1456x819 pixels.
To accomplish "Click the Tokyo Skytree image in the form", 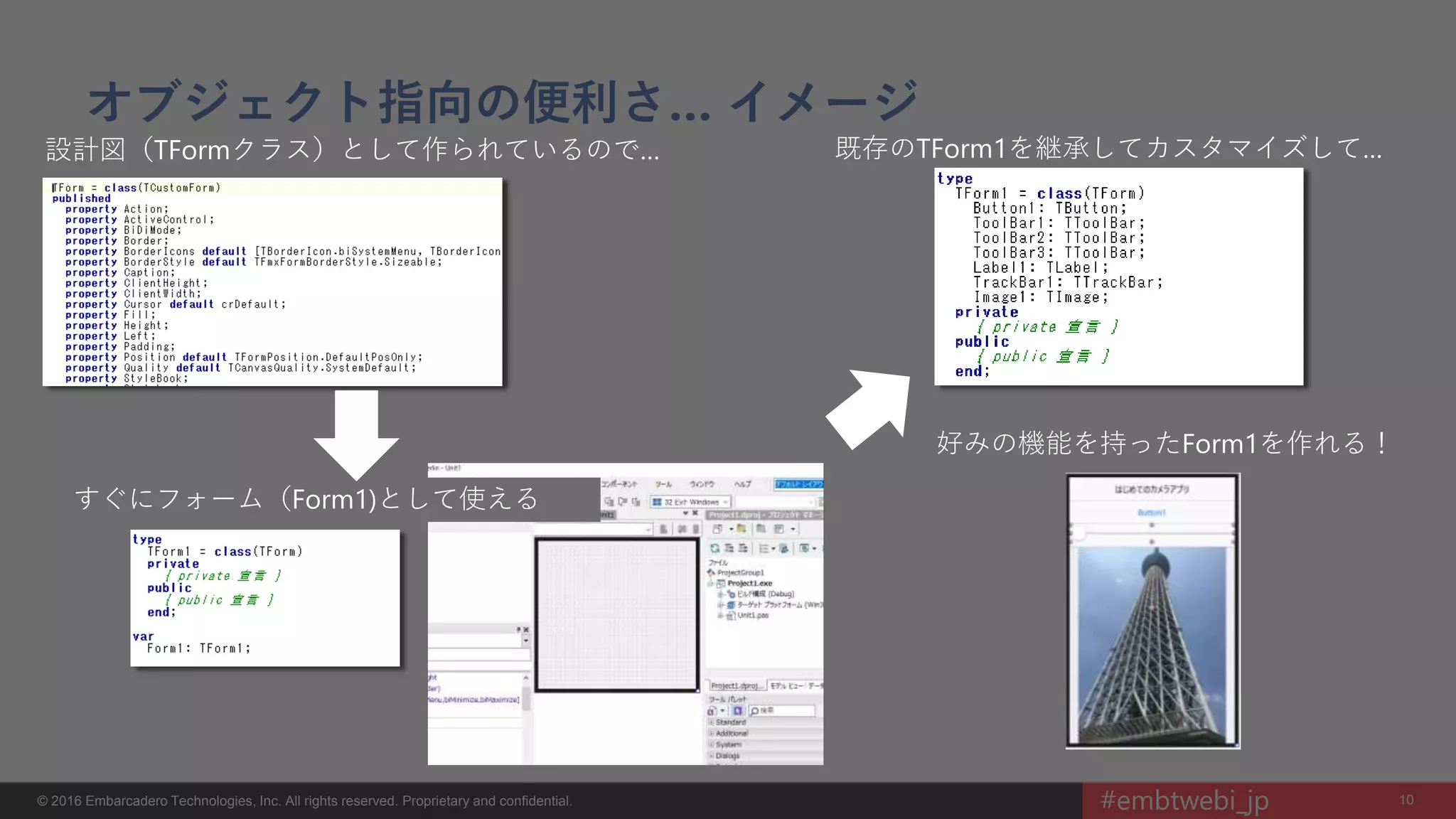I will click(1152, 643).
